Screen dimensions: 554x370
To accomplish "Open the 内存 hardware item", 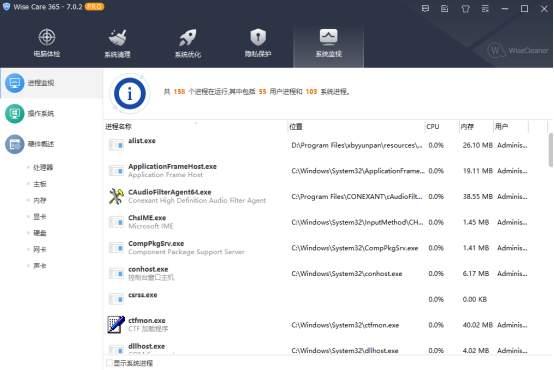I will pyautogui.click(x=40, y=200).
